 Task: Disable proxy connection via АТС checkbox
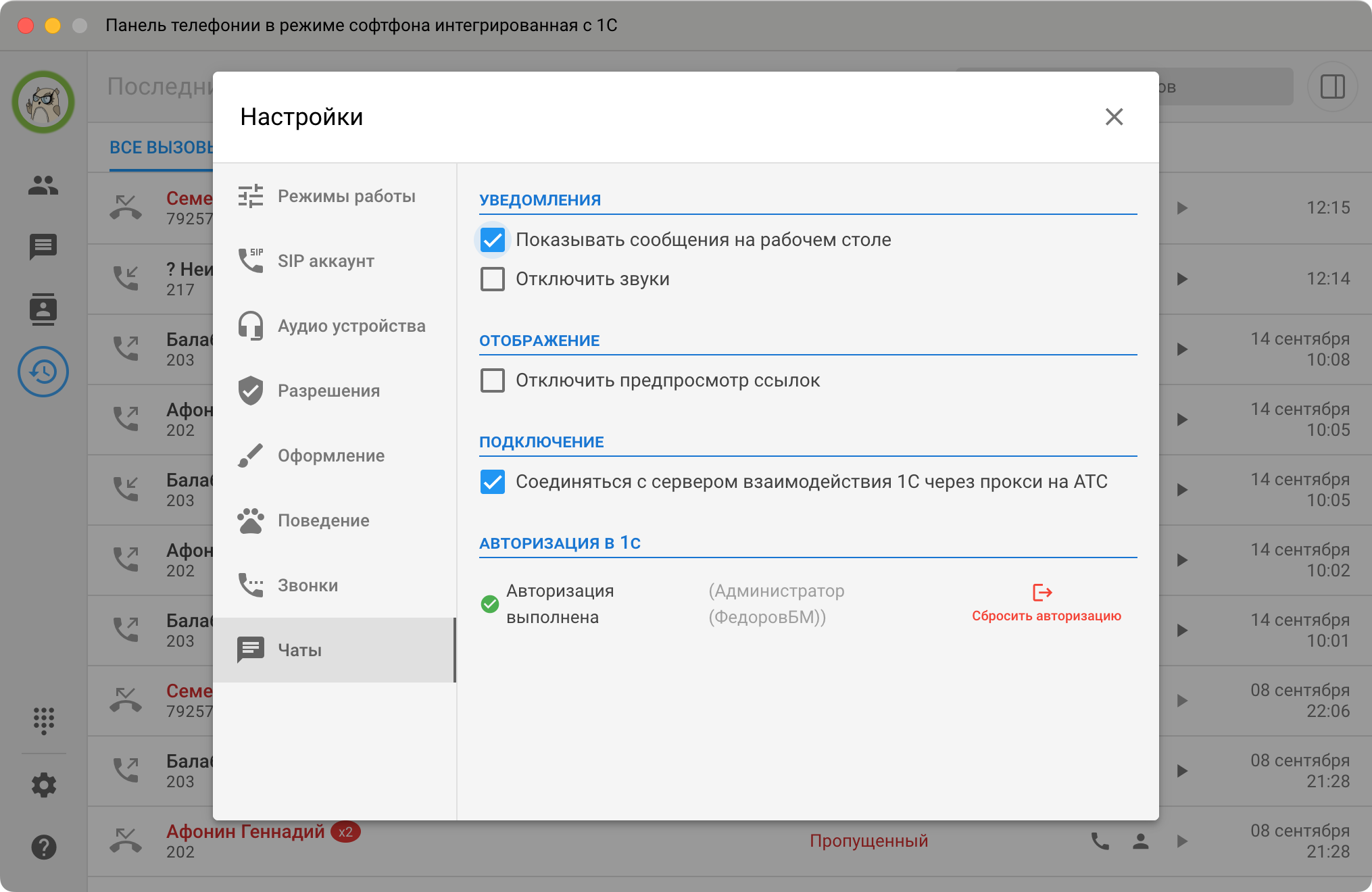[493, 482]
